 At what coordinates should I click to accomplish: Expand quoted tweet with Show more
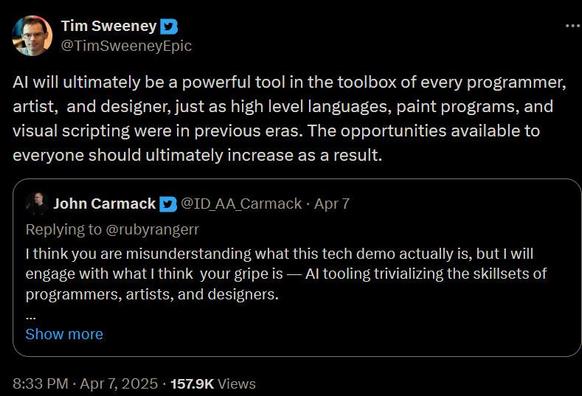point(64,334)
